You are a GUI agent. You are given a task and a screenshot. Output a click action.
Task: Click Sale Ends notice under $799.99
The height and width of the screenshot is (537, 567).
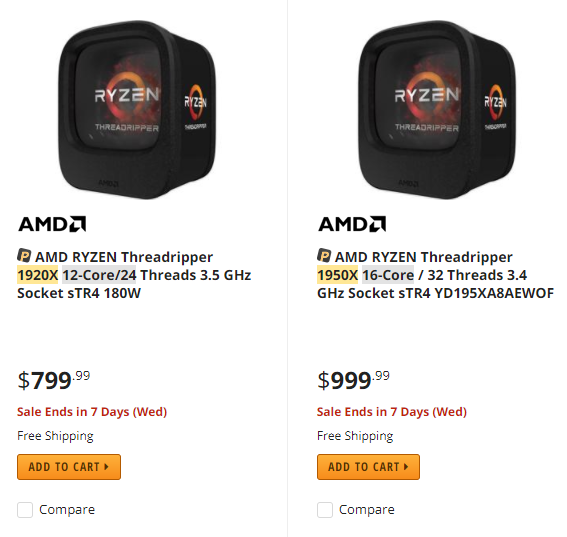[92, 412]
